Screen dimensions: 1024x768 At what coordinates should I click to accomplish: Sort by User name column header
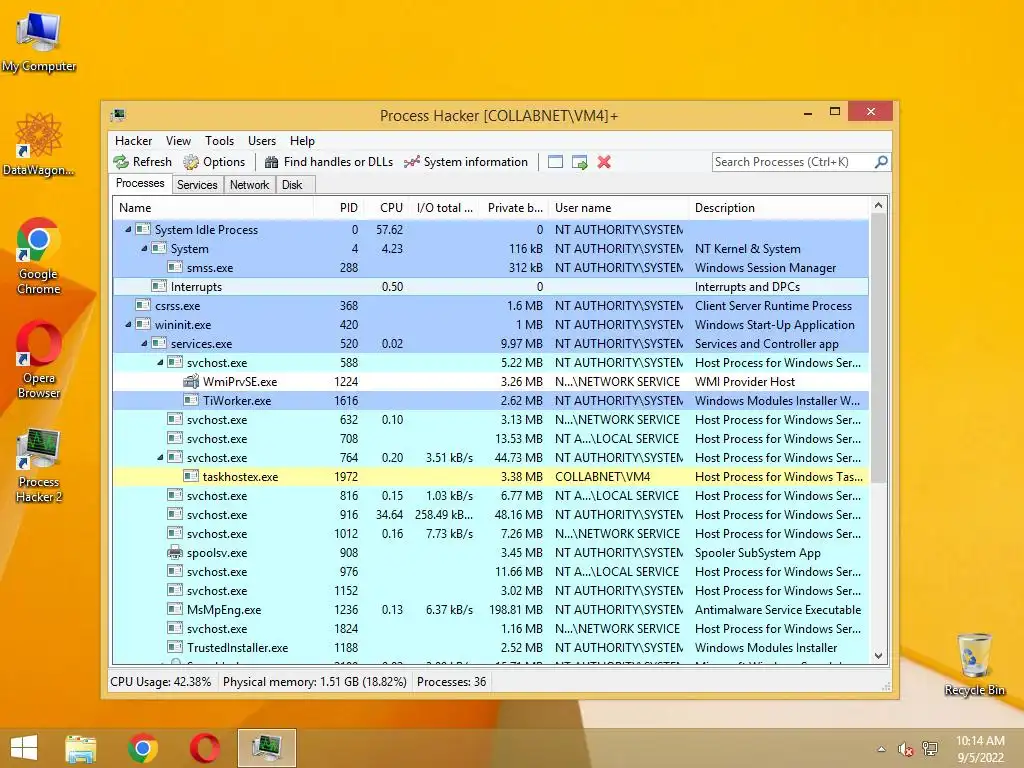[618, 208]
